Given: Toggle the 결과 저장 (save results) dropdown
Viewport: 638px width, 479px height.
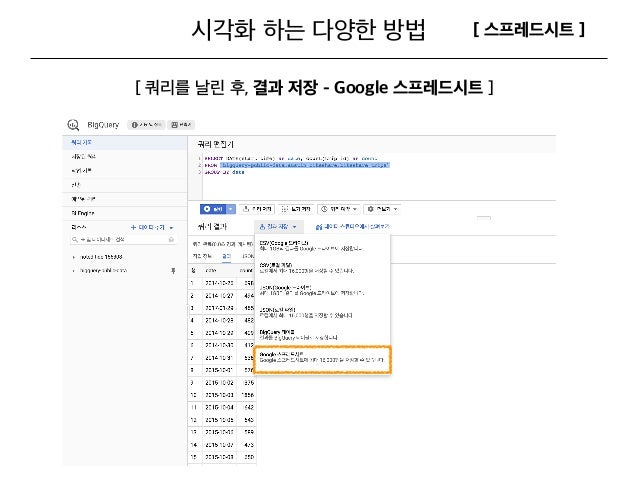Looking at the screenshot, I should 278,227.
